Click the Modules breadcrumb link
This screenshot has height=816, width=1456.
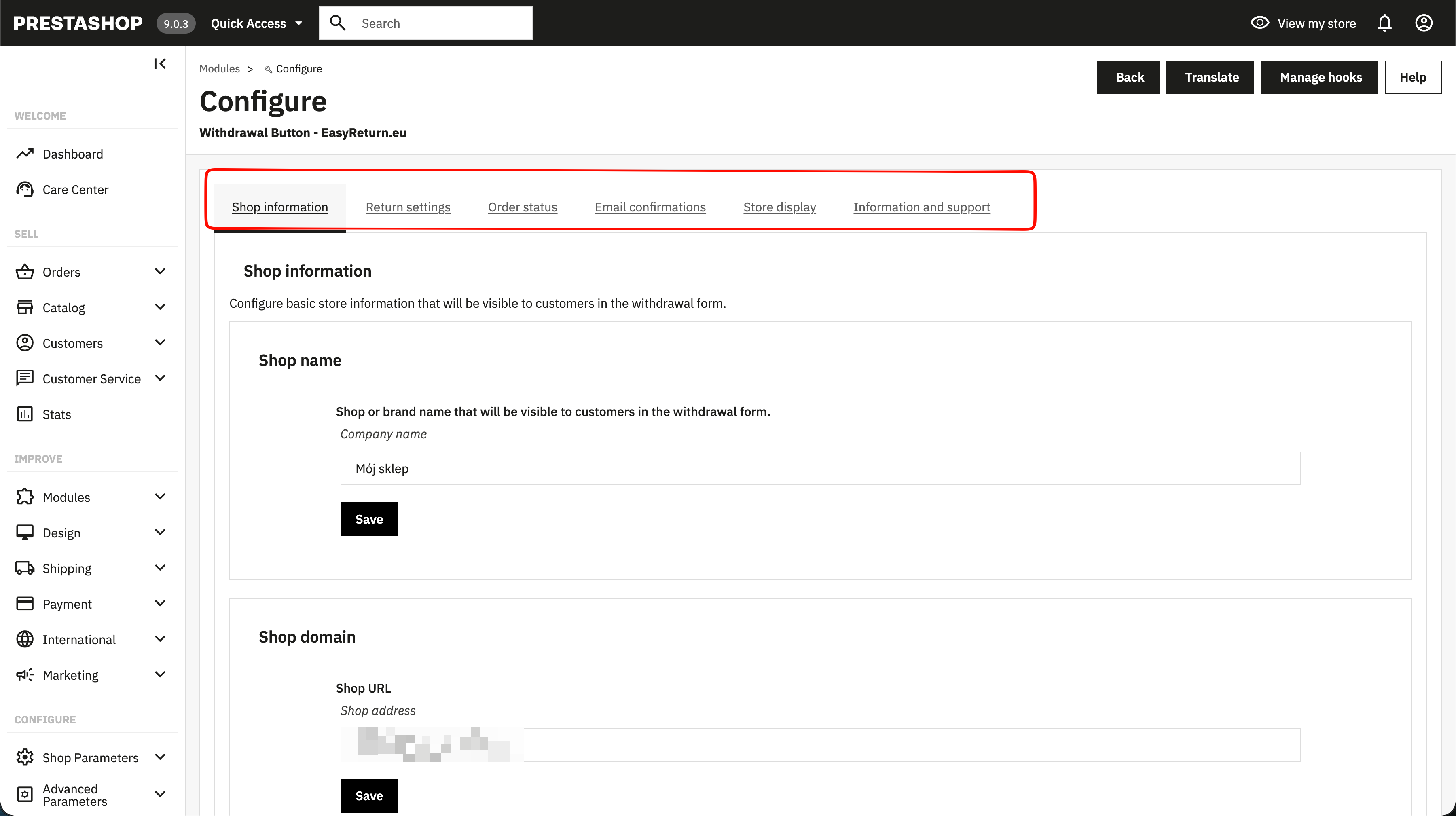click(x=219, y=68)
